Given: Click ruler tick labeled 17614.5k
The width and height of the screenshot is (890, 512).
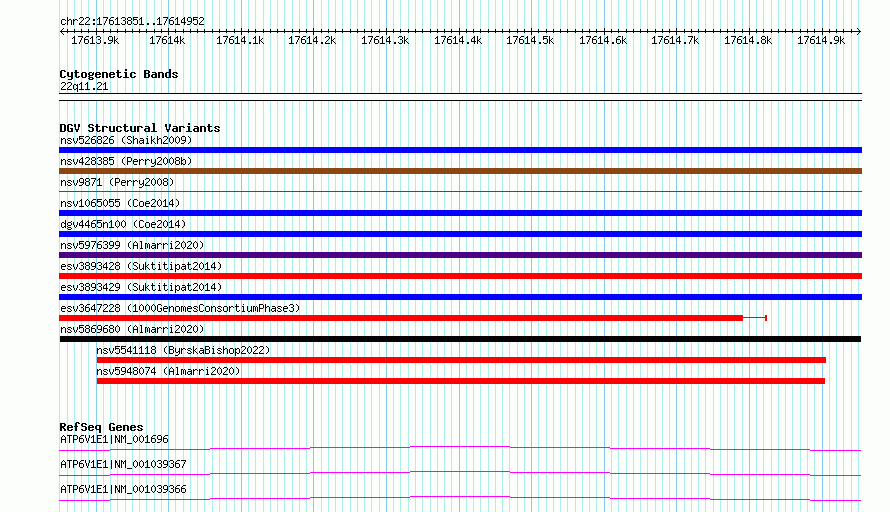Looking at the screenshot, I should (530, 40).
